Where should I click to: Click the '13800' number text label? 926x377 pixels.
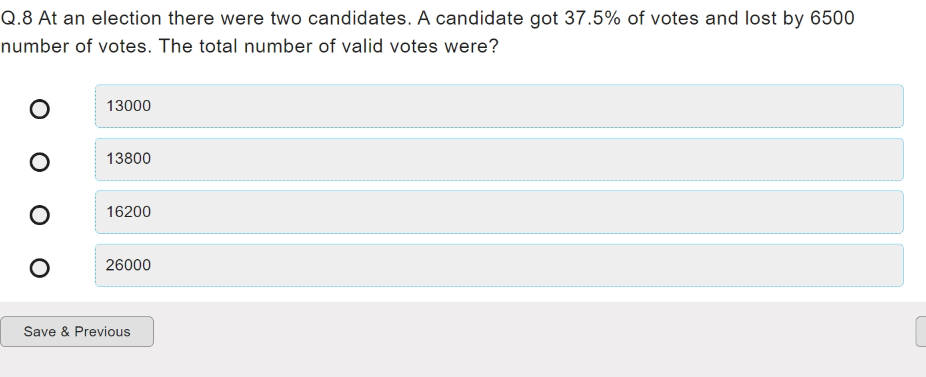click(x=129, y=159)
